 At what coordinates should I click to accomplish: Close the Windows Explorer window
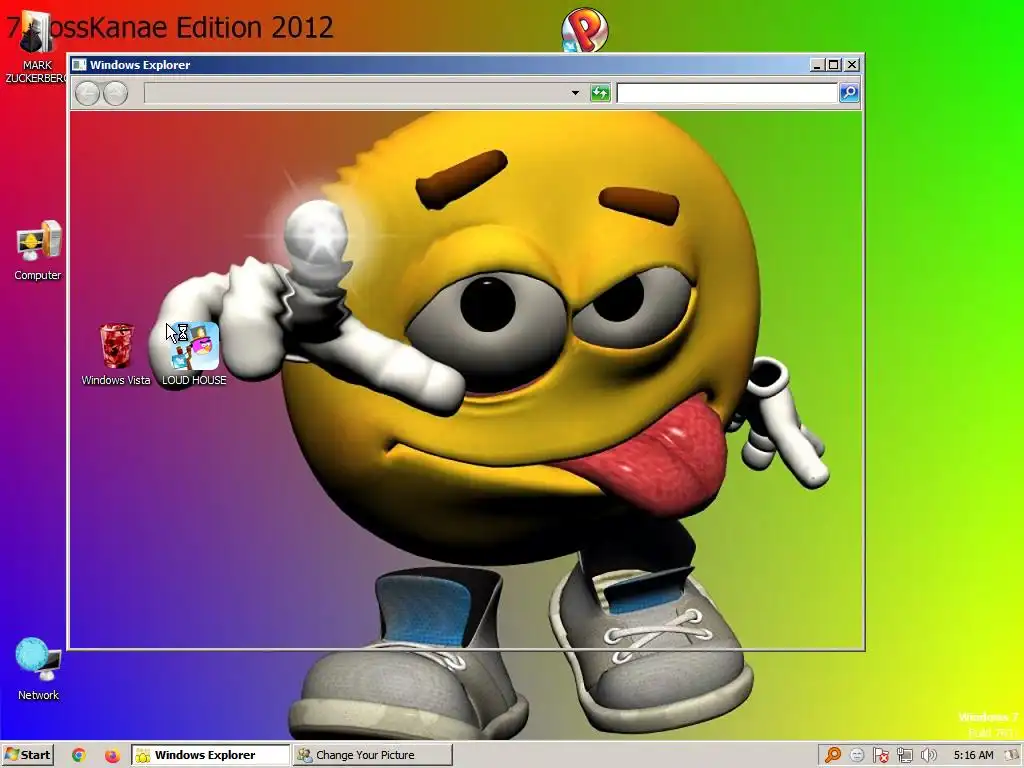852,65
